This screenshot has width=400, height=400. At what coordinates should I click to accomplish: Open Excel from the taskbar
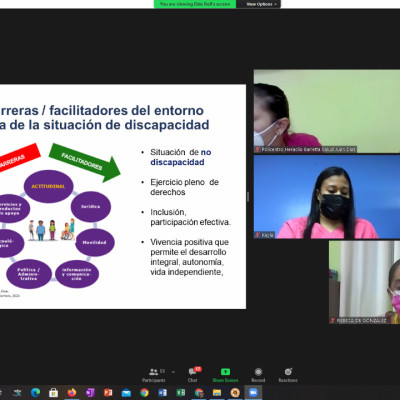coord(181,393)
